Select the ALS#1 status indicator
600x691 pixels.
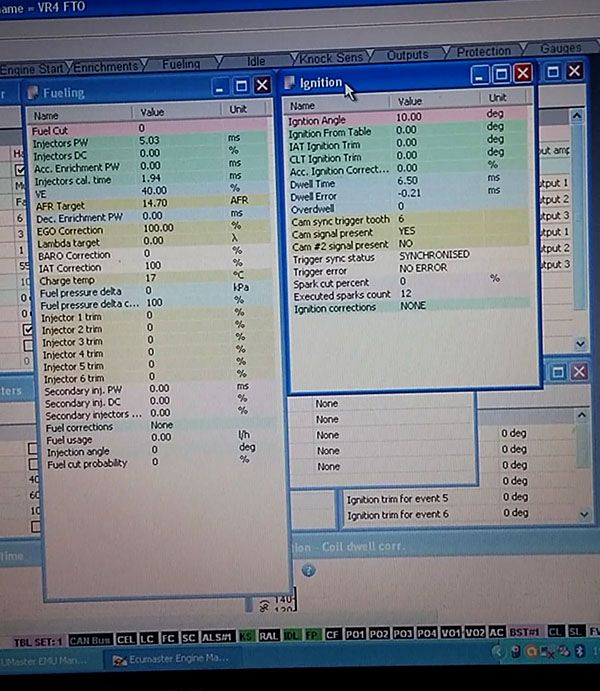point(215,639)
